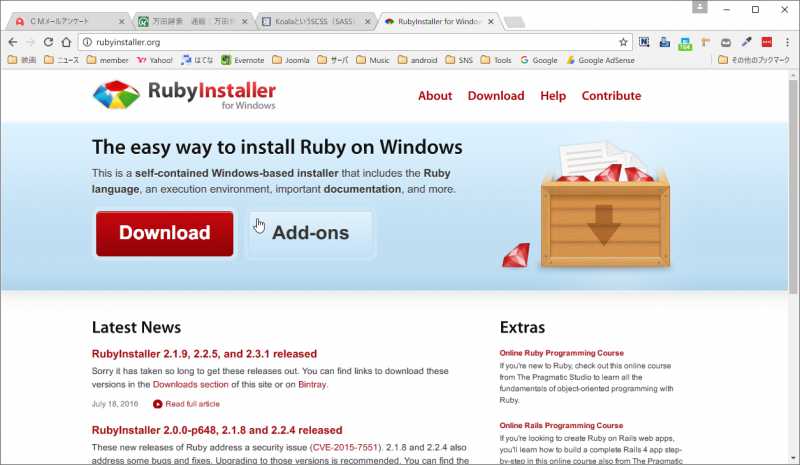Switch to the 万田酵素 tab
Screen dimensions: 800x465
[x=191, y=21]
